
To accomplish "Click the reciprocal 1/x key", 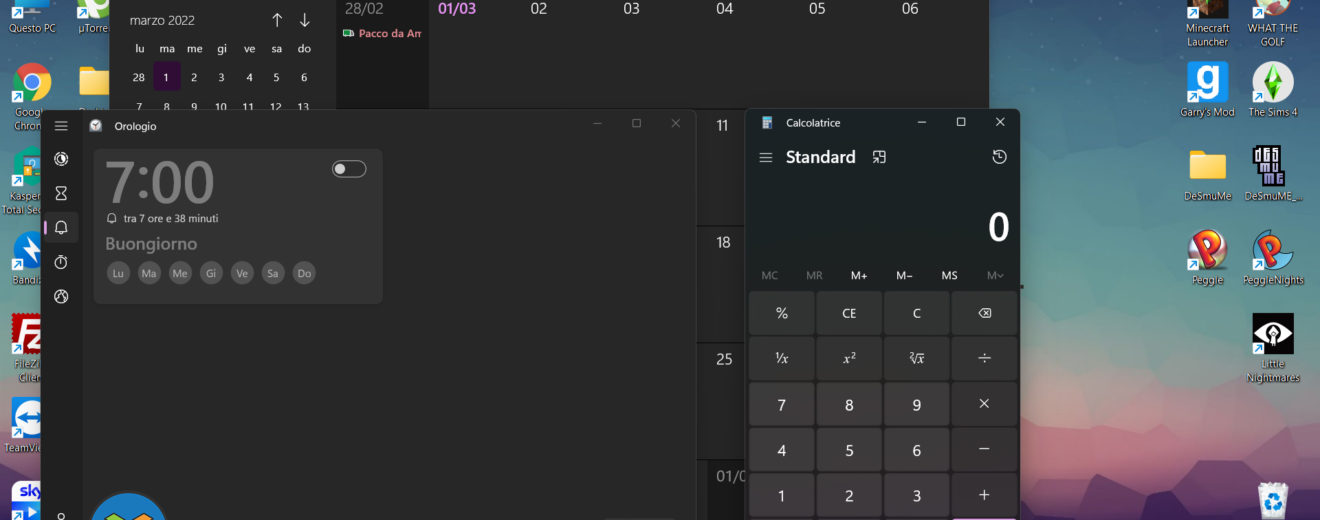I will pyautogui.click(x=782, y=358).
